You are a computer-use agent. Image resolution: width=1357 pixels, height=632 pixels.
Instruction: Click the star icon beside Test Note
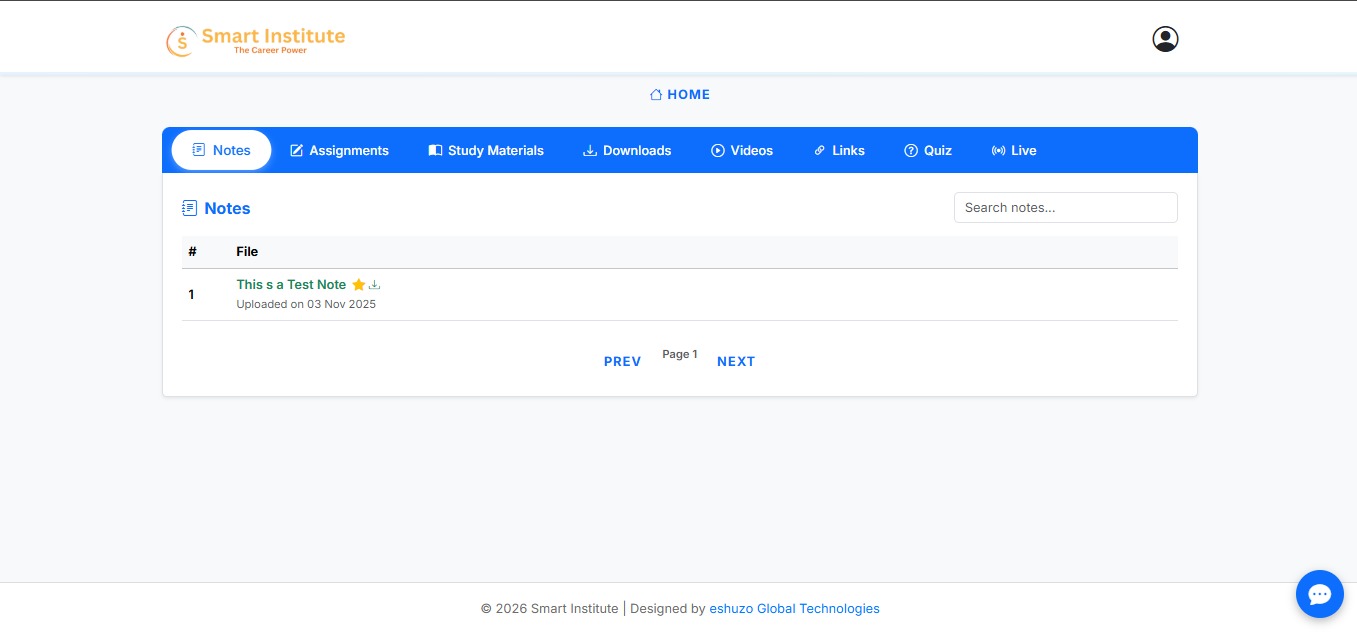(358, 285)
